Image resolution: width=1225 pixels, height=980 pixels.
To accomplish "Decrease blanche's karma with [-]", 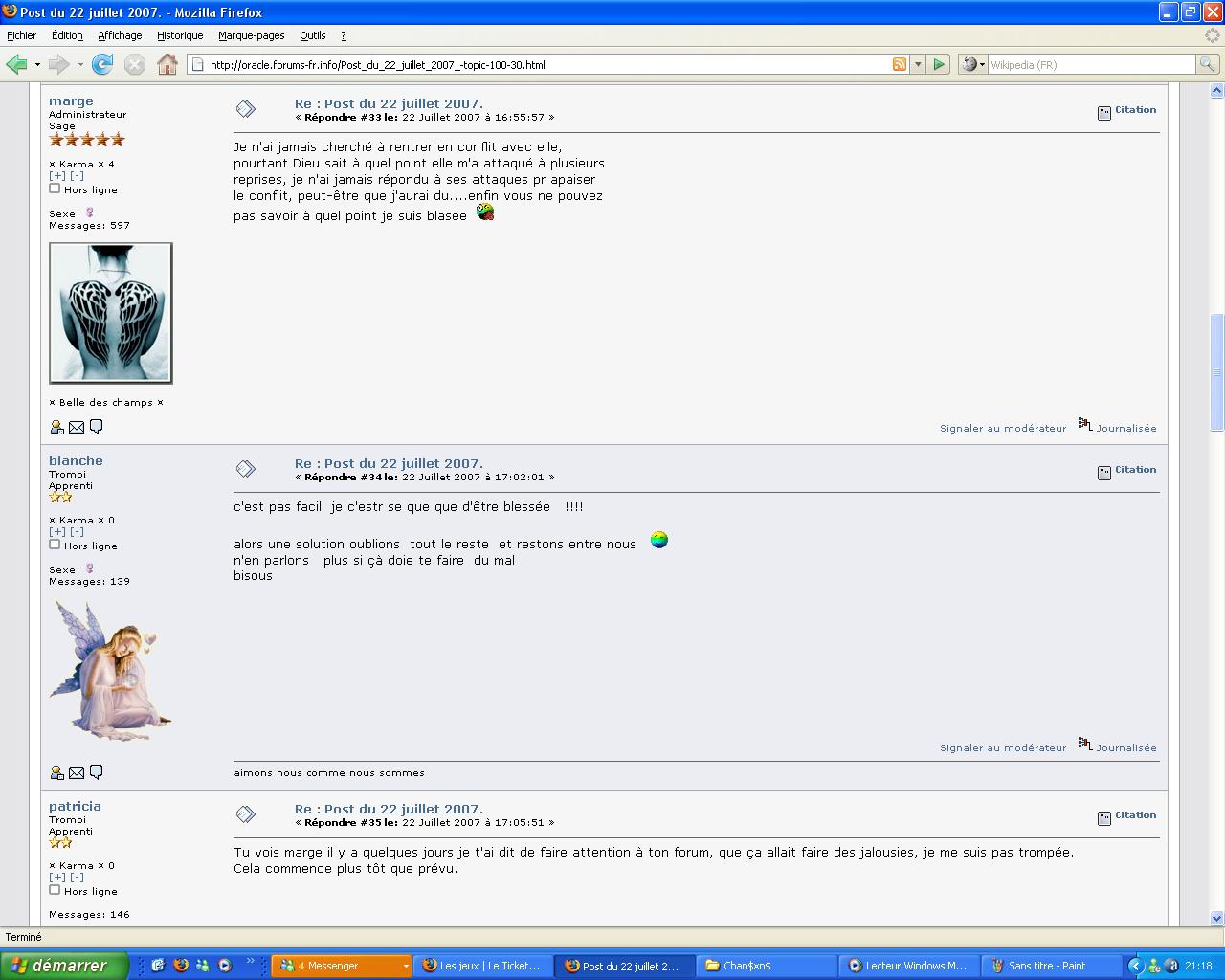I will click(x=77, y=532).
